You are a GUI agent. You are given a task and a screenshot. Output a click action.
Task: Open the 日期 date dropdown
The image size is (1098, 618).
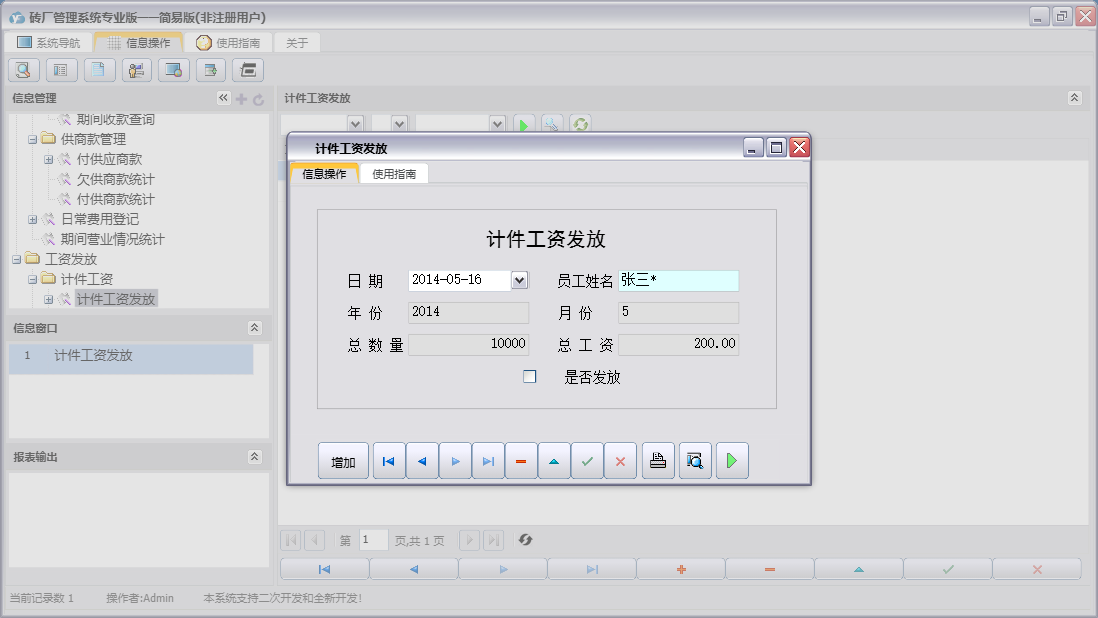point(521,280)
